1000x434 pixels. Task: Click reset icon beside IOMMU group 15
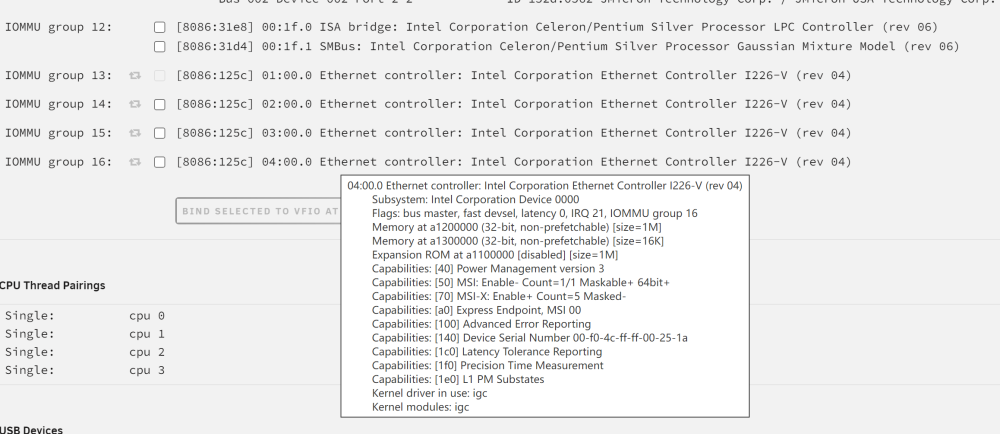coord(135,133)
